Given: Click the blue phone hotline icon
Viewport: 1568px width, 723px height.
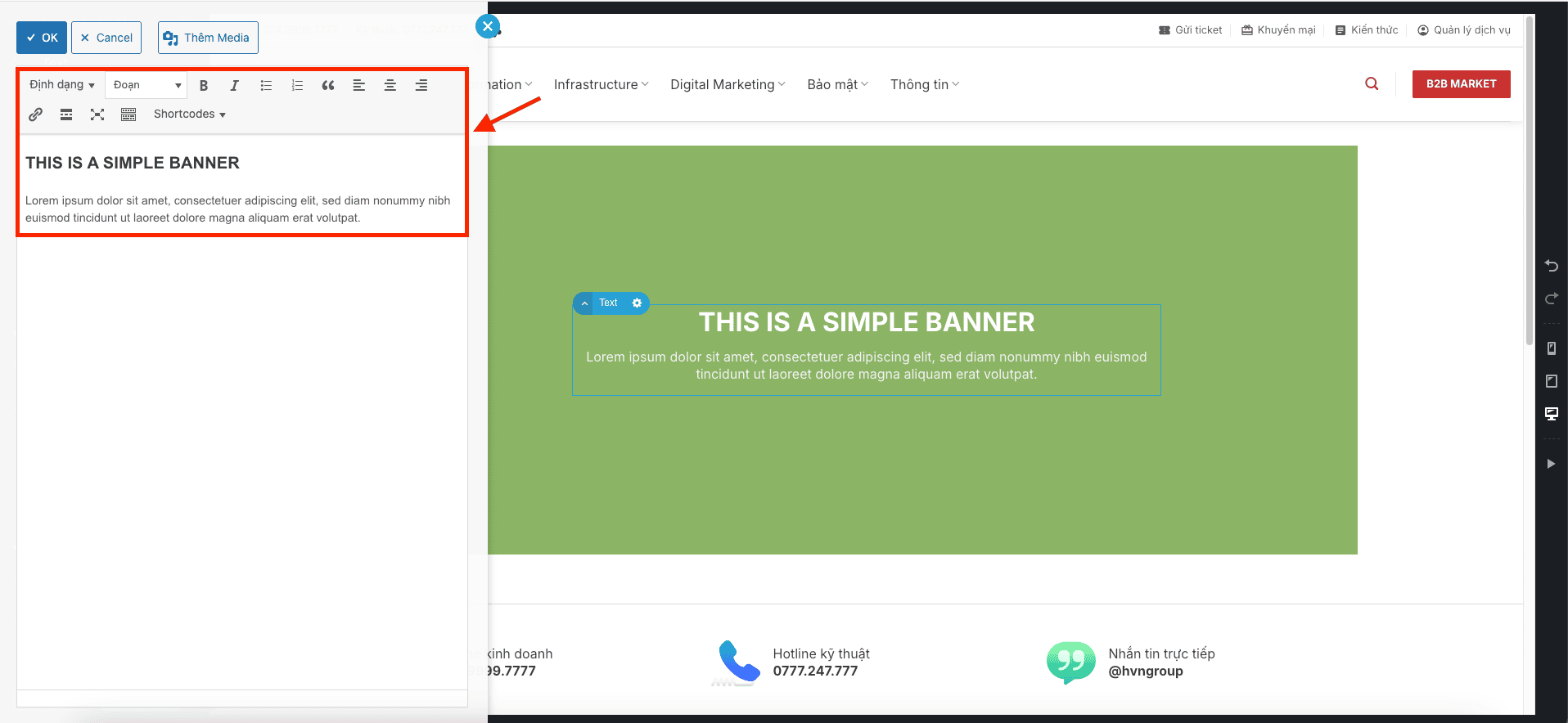Looking at the screenshot, I should click(738, 662).
